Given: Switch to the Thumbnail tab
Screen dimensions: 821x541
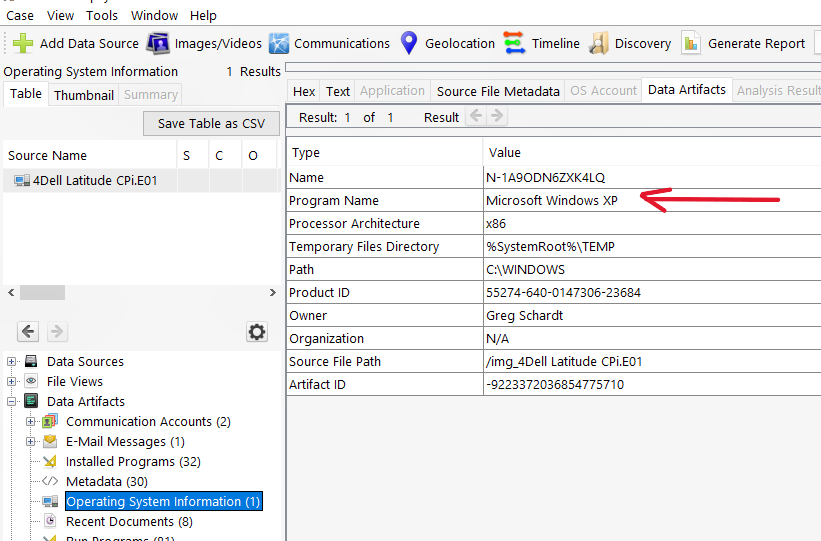Looking at the screenshot, I should (83, 95).
